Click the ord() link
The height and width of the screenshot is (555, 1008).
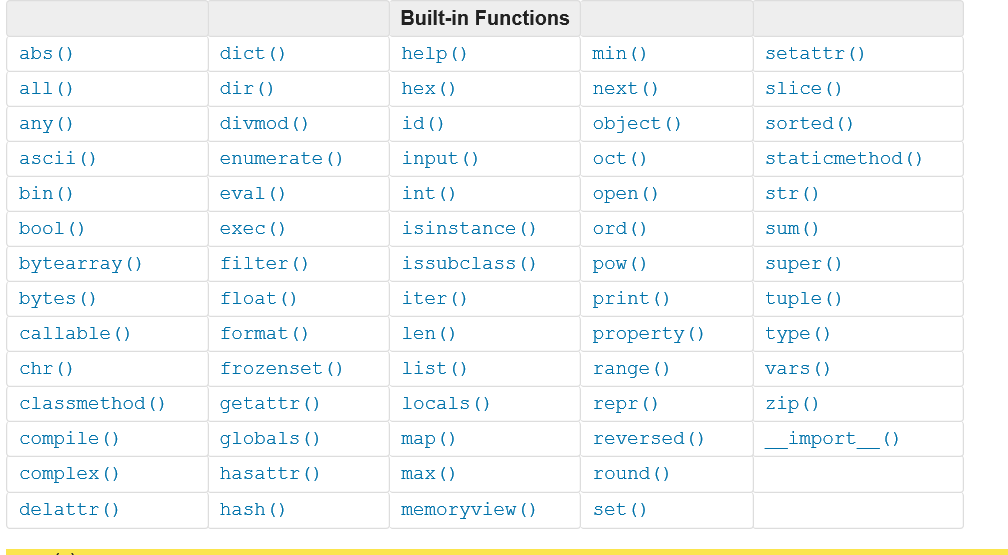pos(620,228)
